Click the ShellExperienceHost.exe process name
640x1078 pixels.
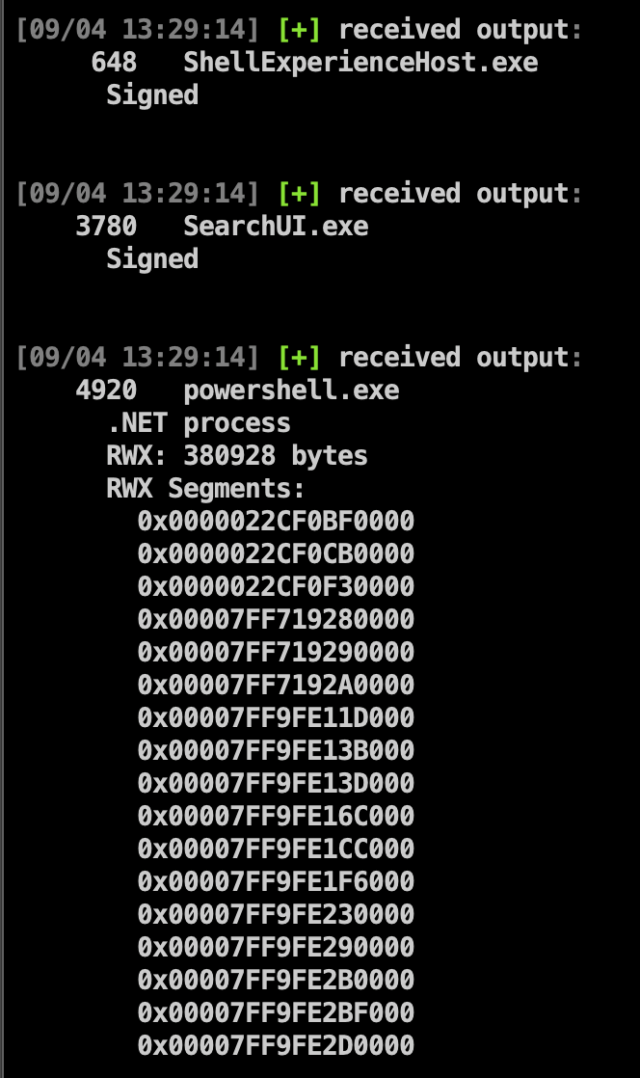point(360,62)
